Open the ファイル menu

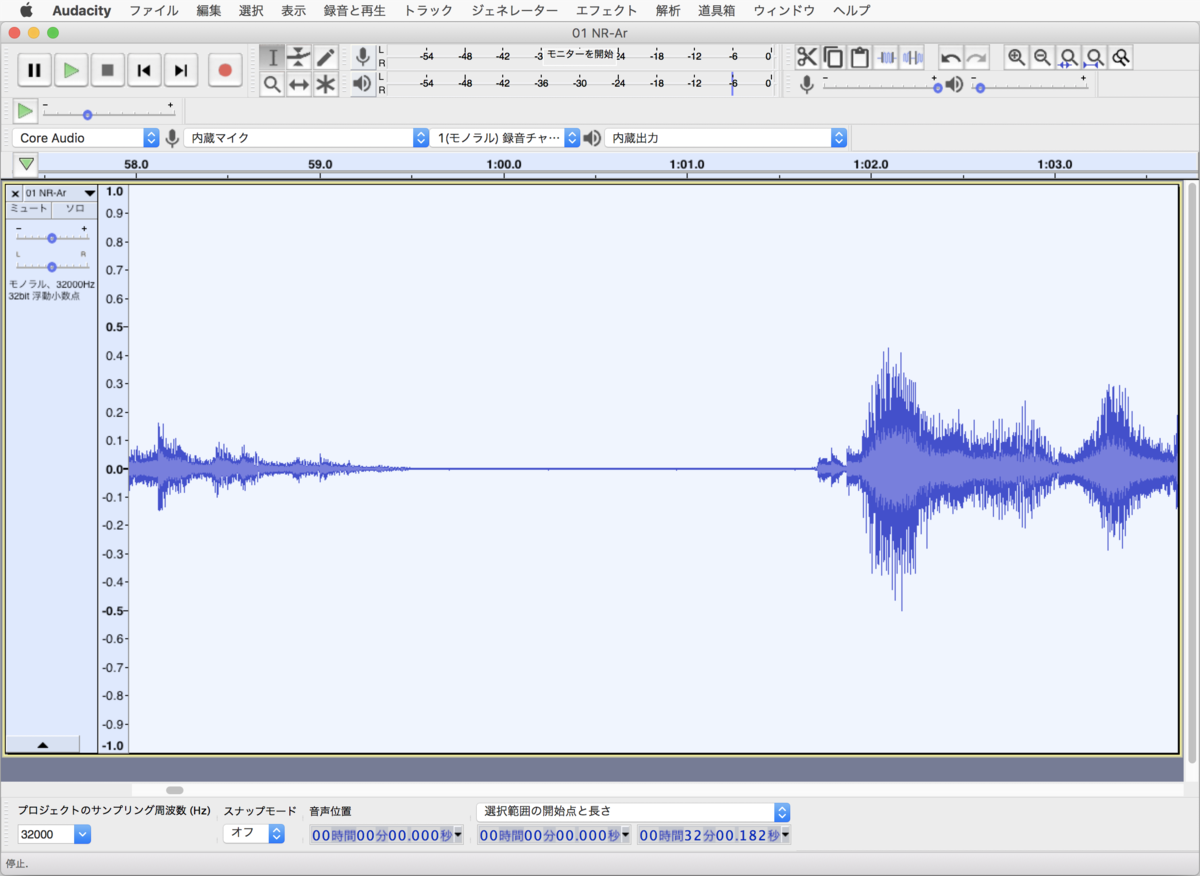(x=154, y=11)
